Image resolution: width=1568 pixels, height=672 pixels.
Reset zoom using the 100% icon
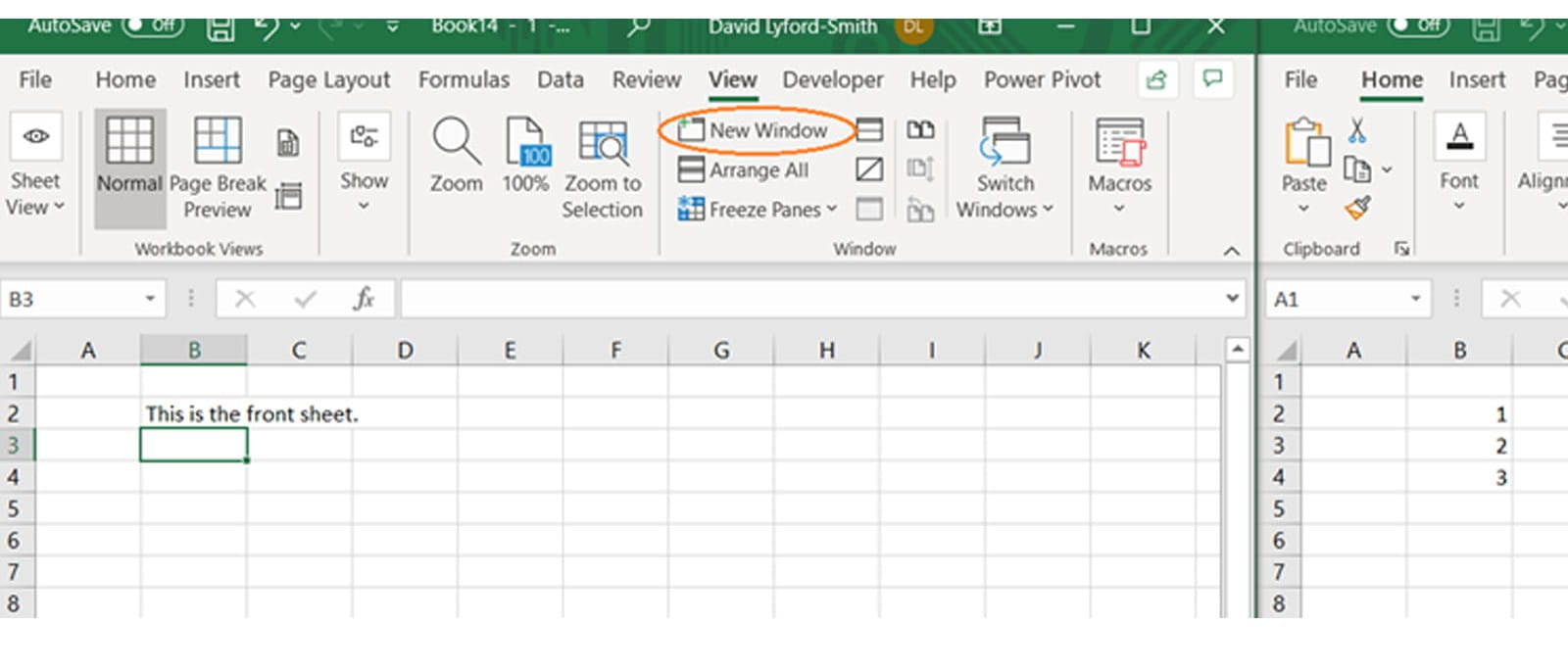click(x=526, y=143)
